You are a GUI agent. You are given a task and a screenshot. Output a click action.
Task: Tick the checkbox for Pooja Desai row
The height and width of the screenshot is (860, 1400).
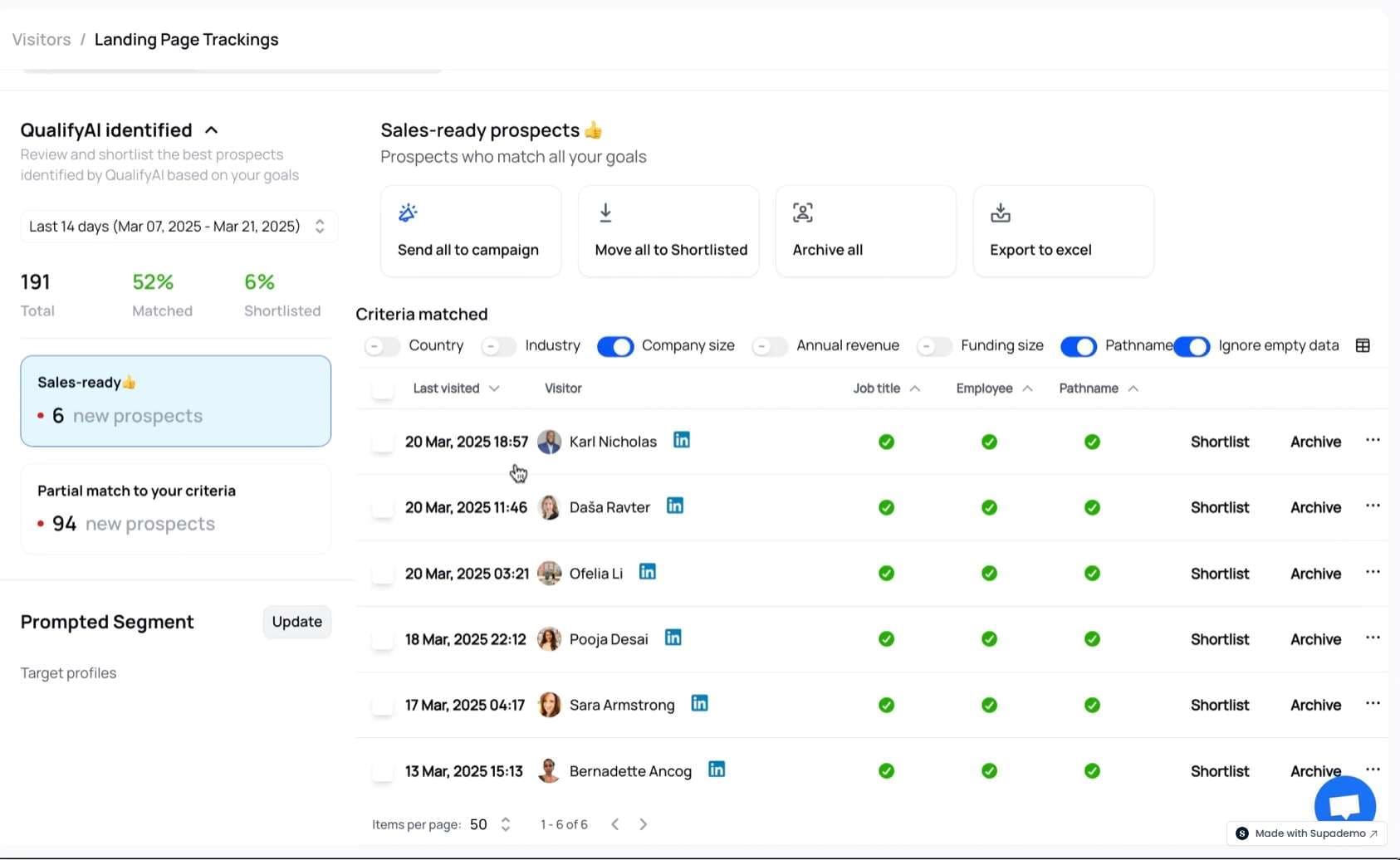point(382,640)
